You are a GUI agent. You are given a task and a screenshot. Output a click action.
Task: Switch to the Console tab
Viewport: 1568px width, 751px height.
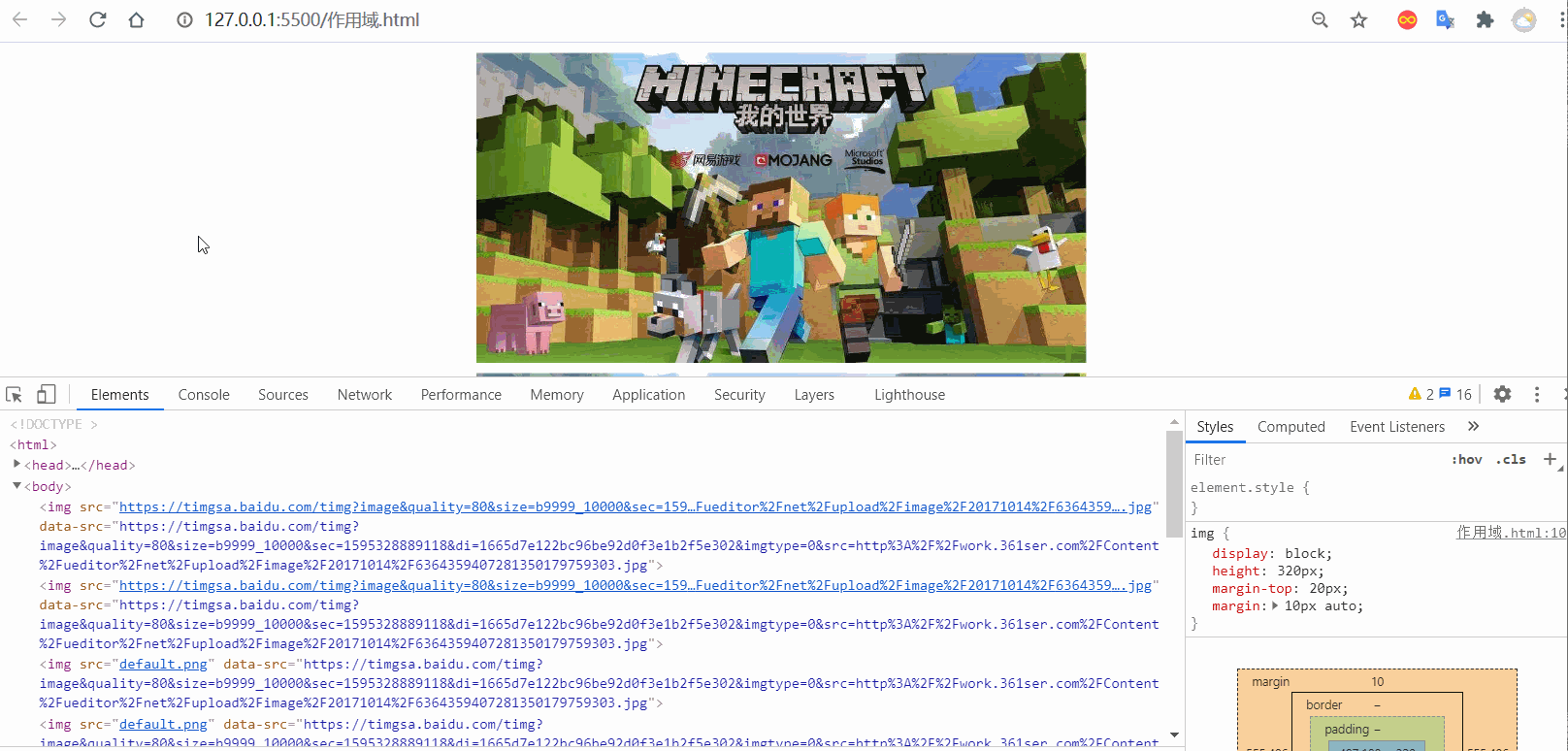point(204,395)
